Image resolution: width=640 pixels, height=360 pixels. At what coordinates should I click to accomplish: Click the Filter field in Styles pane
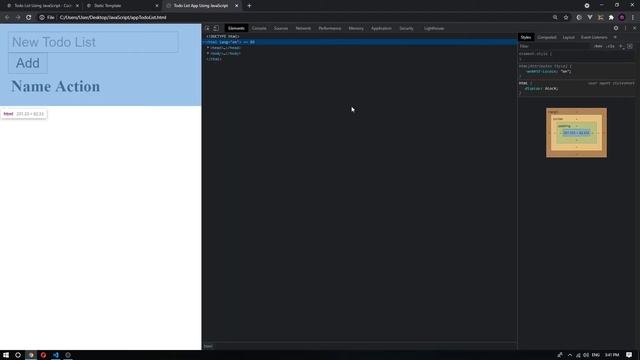coord(555,46)
